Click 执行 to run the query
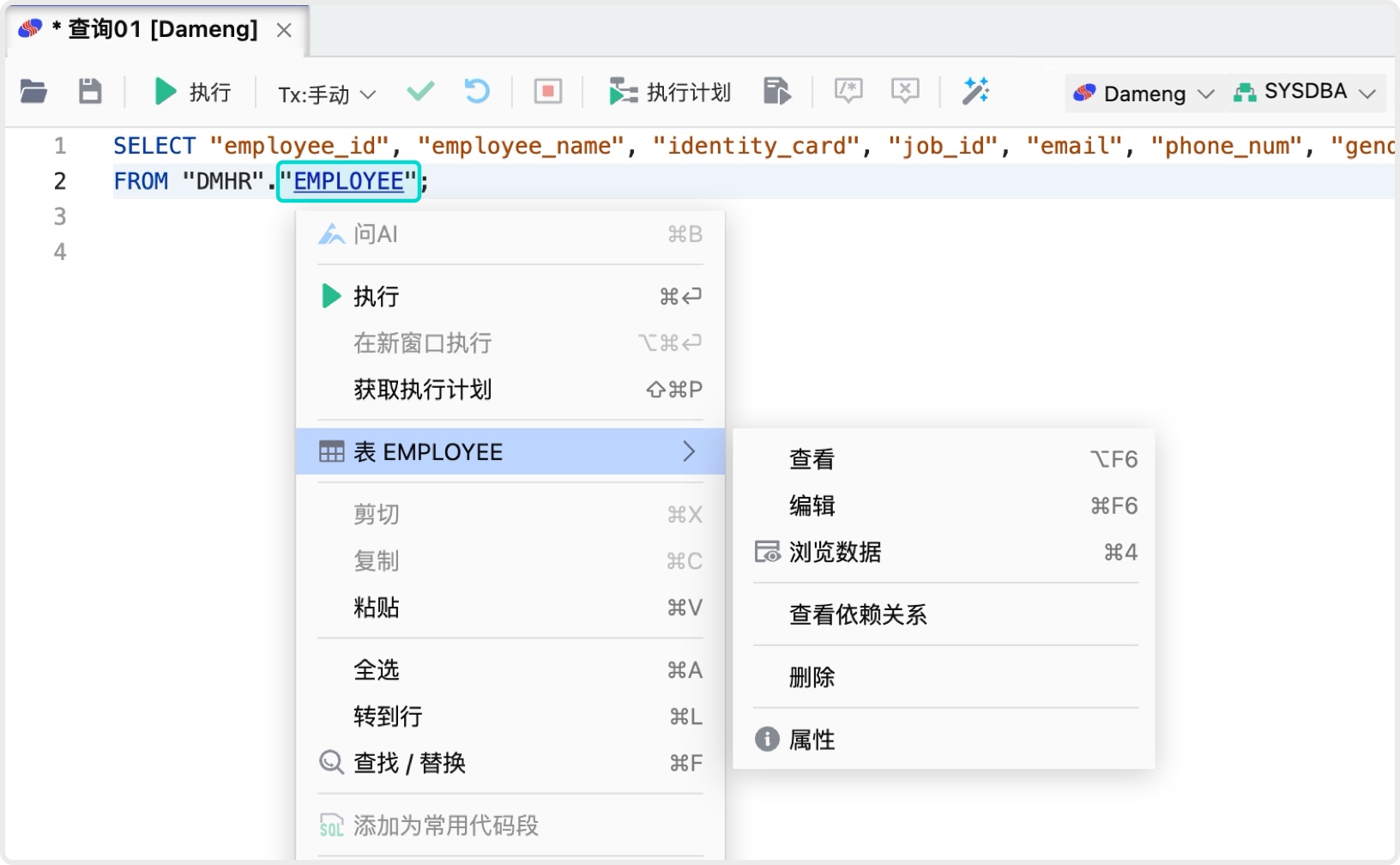 pyautogui.click(x=377, y=295)
